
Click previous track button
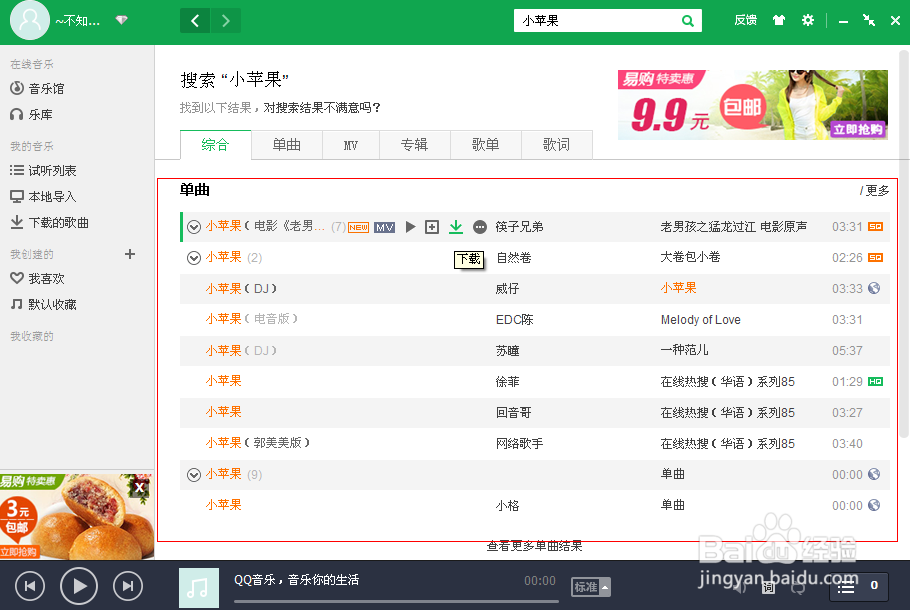[30, 586]
